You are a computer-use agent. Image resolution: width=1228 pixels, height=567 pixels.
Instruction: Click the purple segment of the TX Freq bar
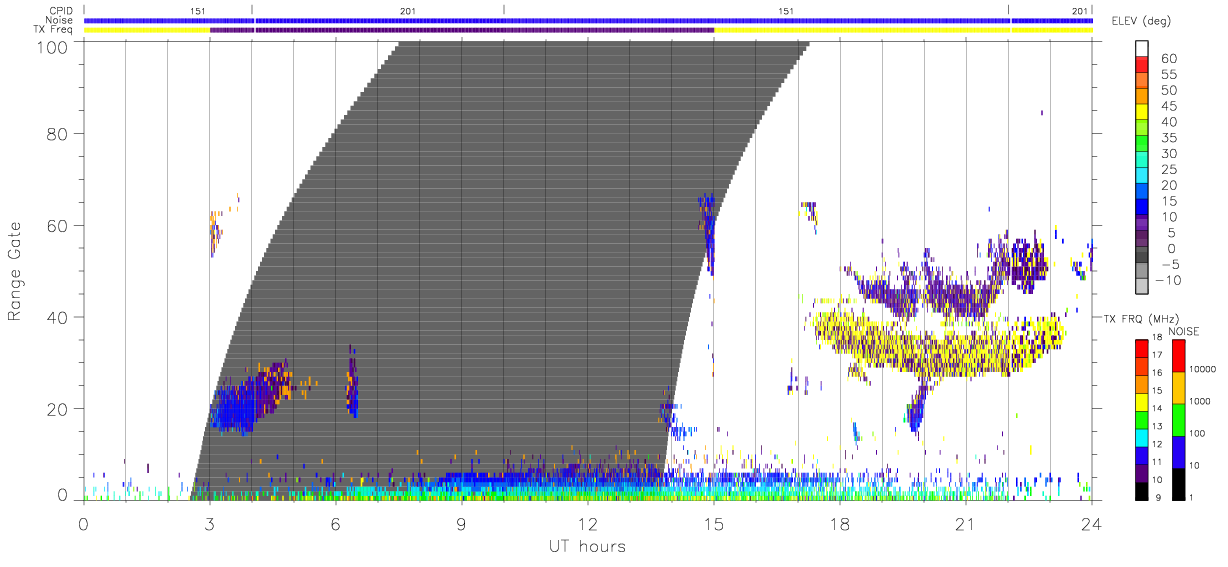[462, 30]
